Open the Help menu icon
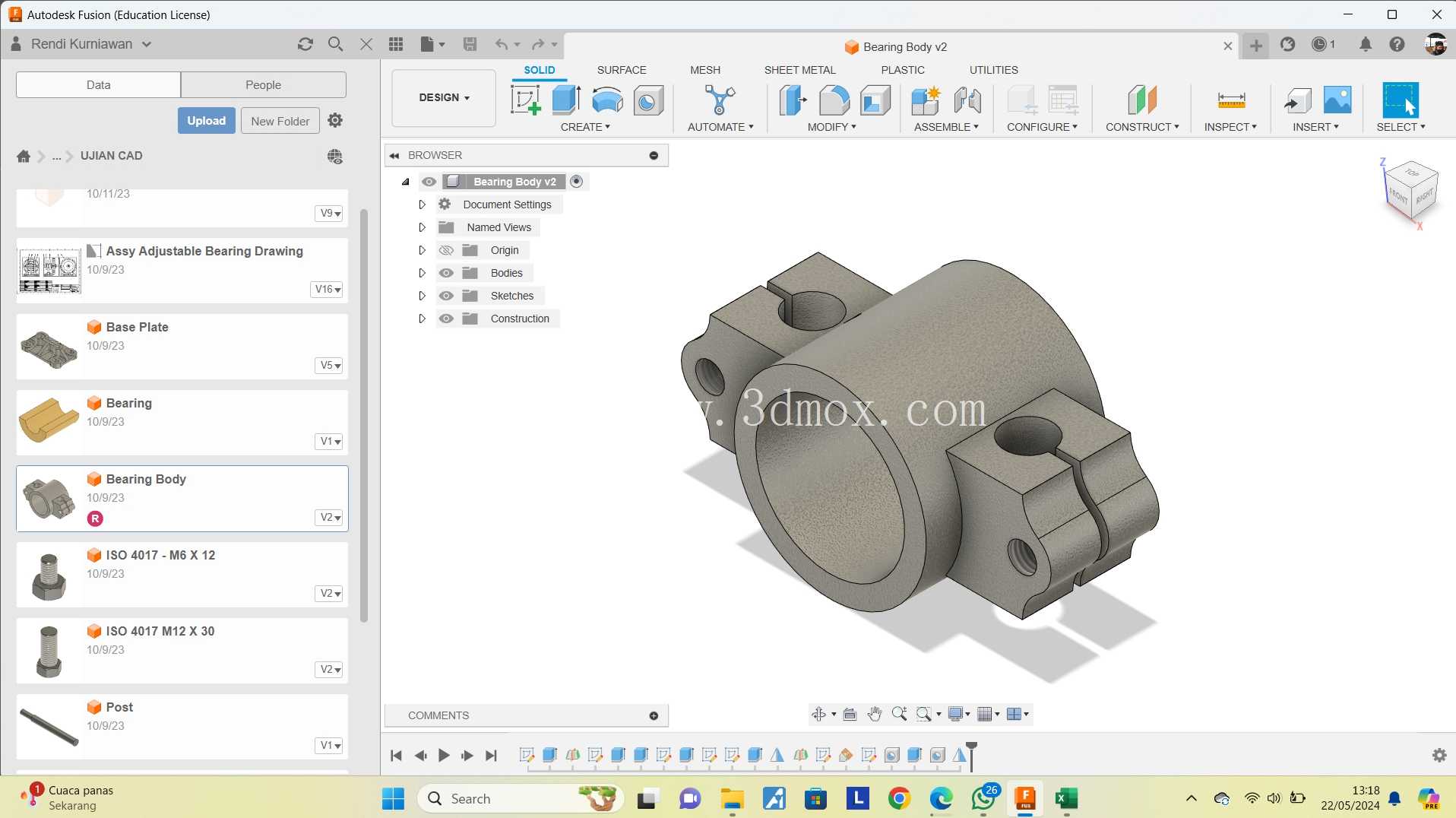This screenshot has height=818, width=1456. (1397, 44)
